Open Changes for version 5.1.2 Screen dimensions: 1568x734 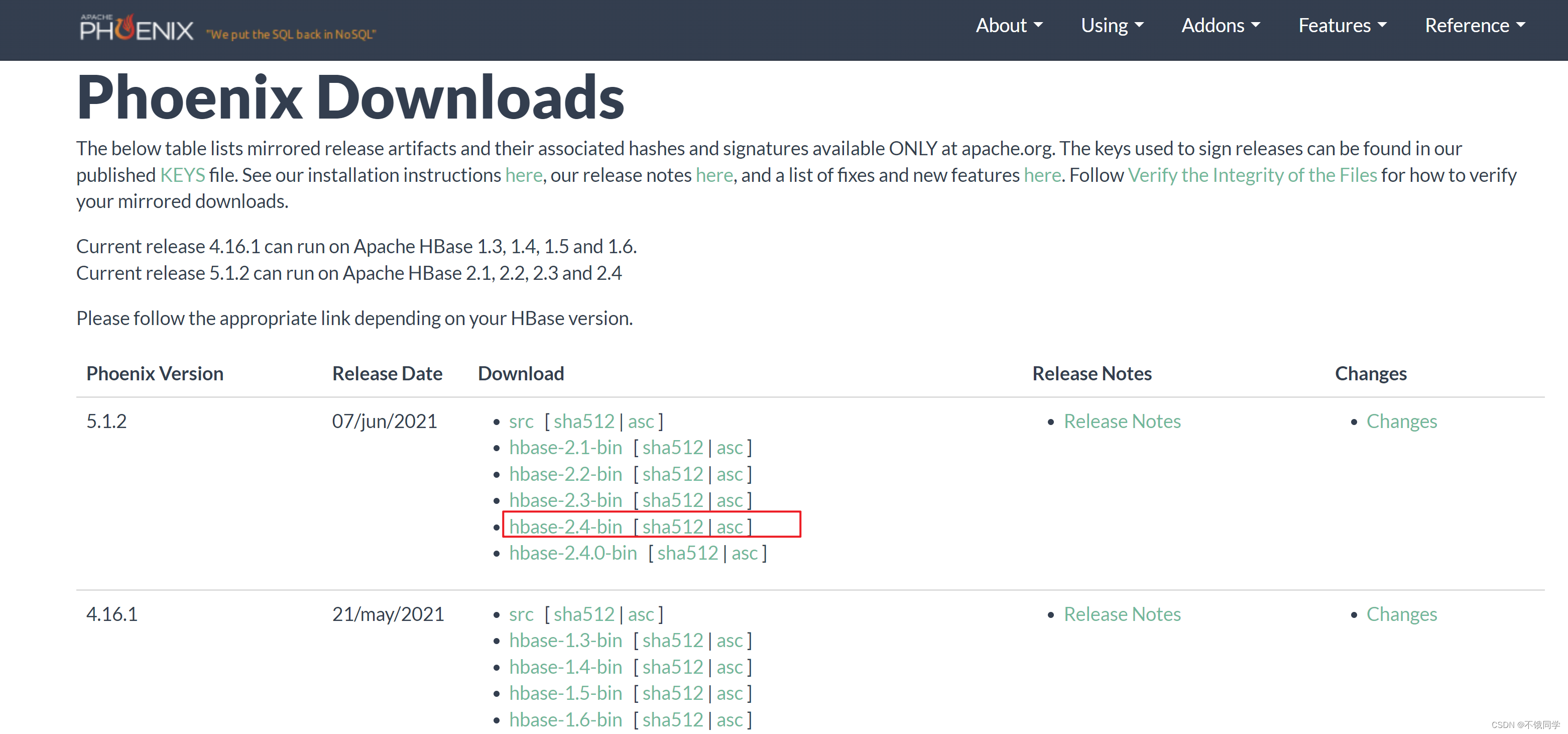[x=1401, y=422]
